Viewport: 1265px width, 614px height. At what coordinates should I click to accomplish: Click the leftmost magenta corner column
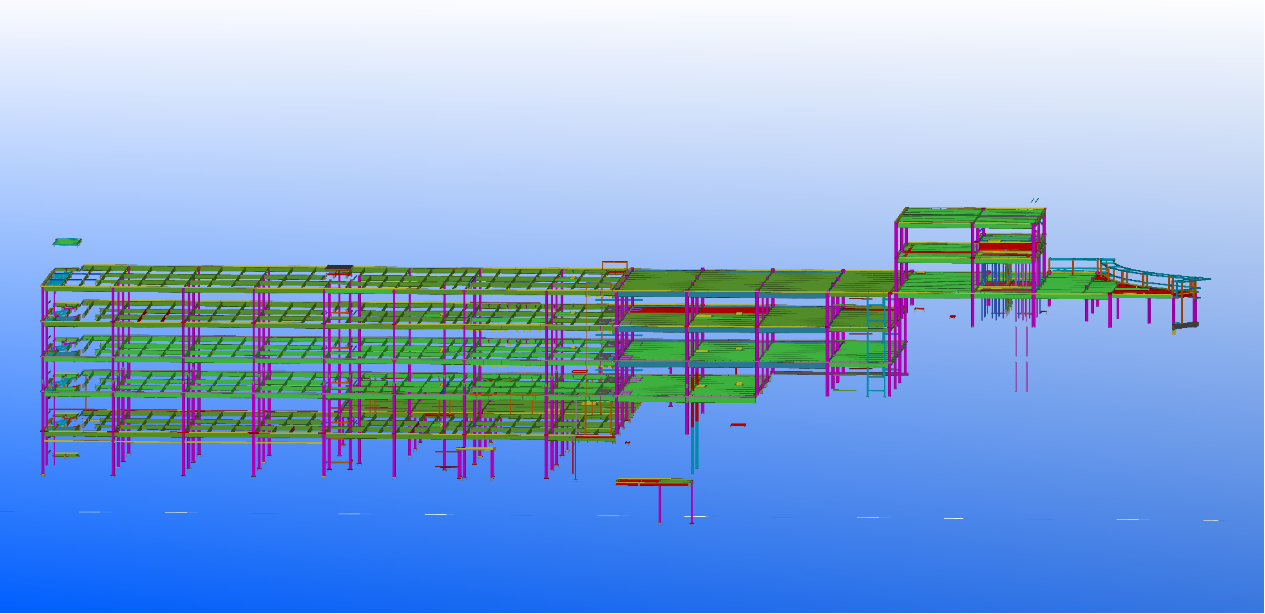(43, 380)
